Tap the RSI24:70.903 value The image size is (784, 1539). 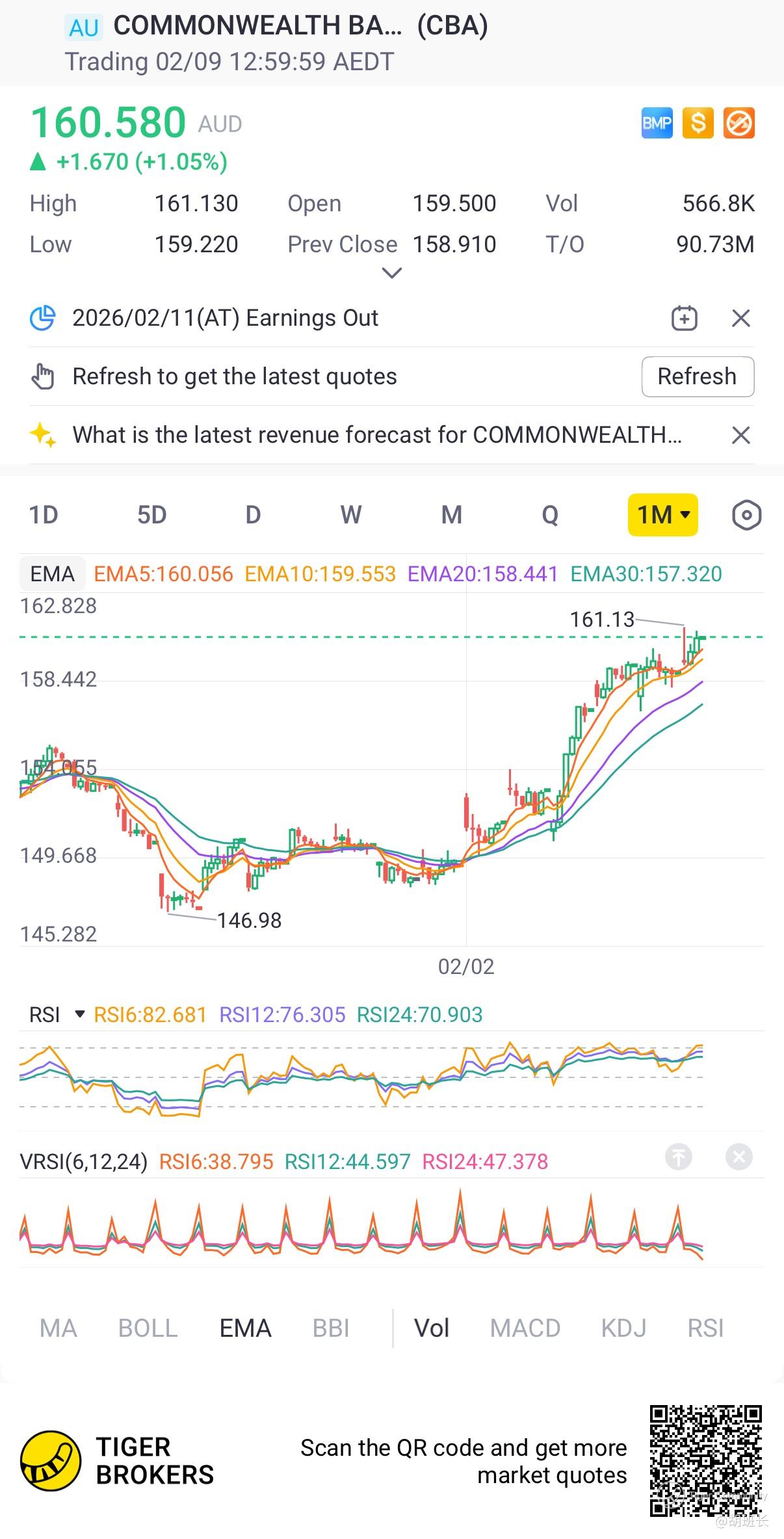420,1014
